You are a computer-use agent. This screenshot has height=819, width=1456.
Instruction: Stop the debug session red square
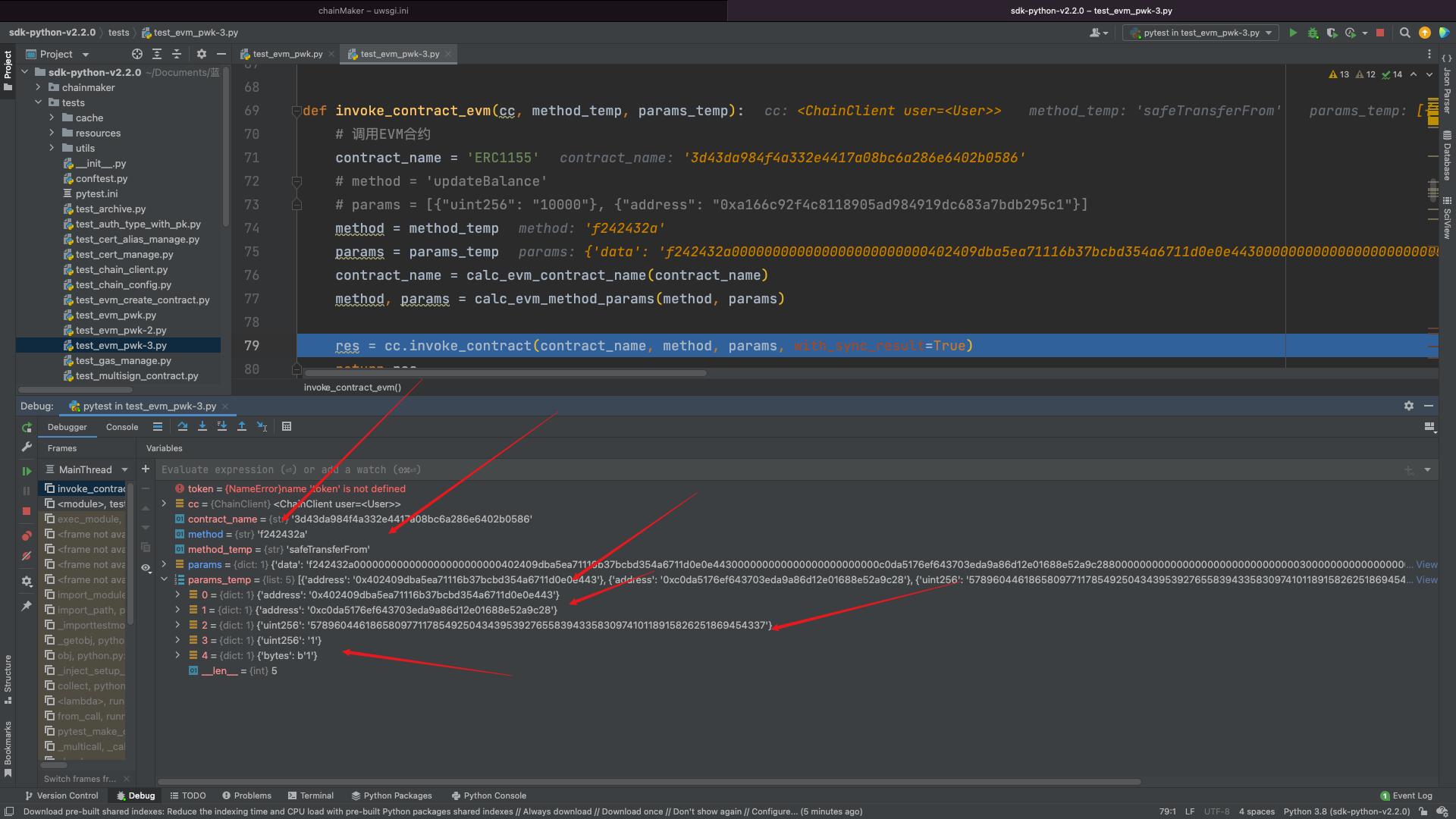tap(27, 511)
